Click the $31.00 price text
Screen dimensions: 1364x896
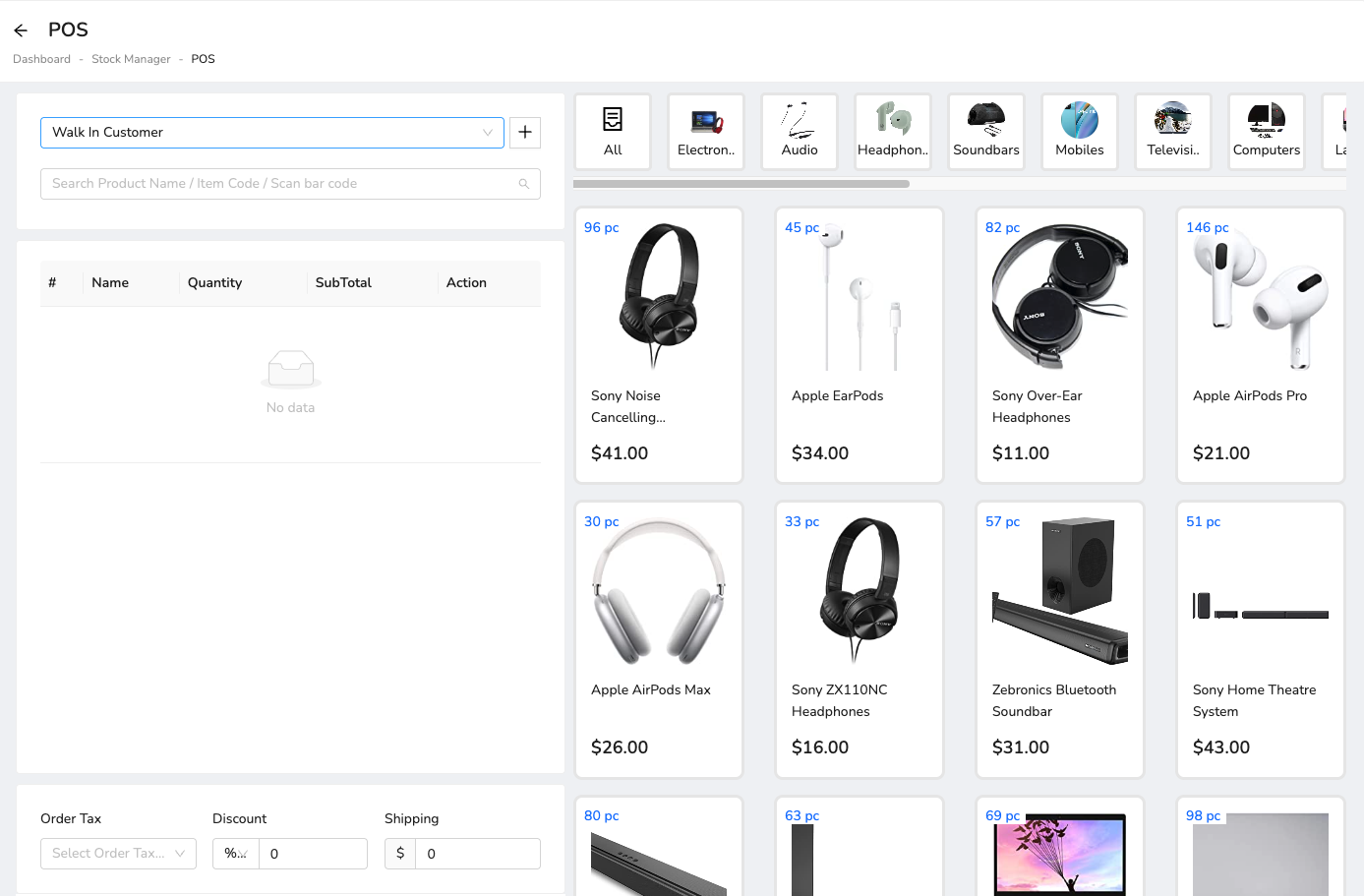pos(1021,747)
